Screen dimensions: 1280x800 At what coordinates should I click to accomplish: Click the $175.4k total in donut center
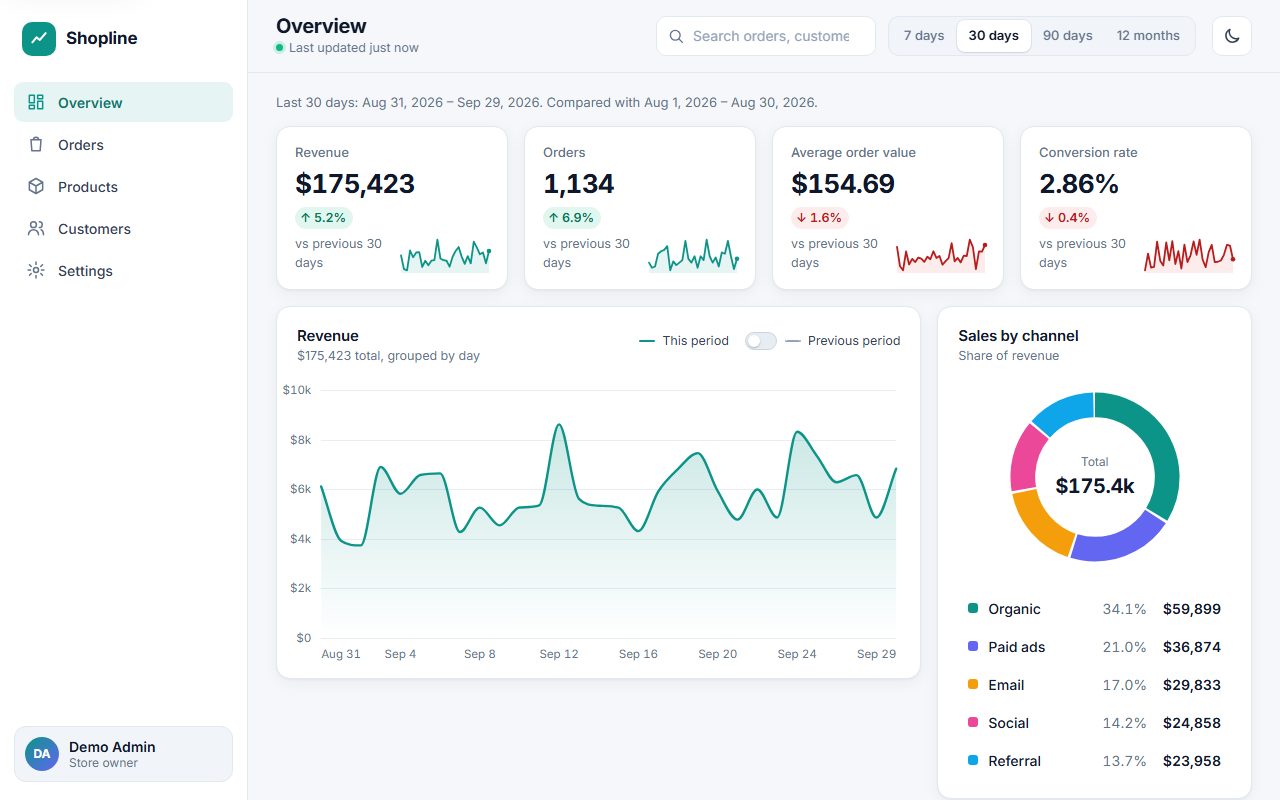tap(1095, 486)
